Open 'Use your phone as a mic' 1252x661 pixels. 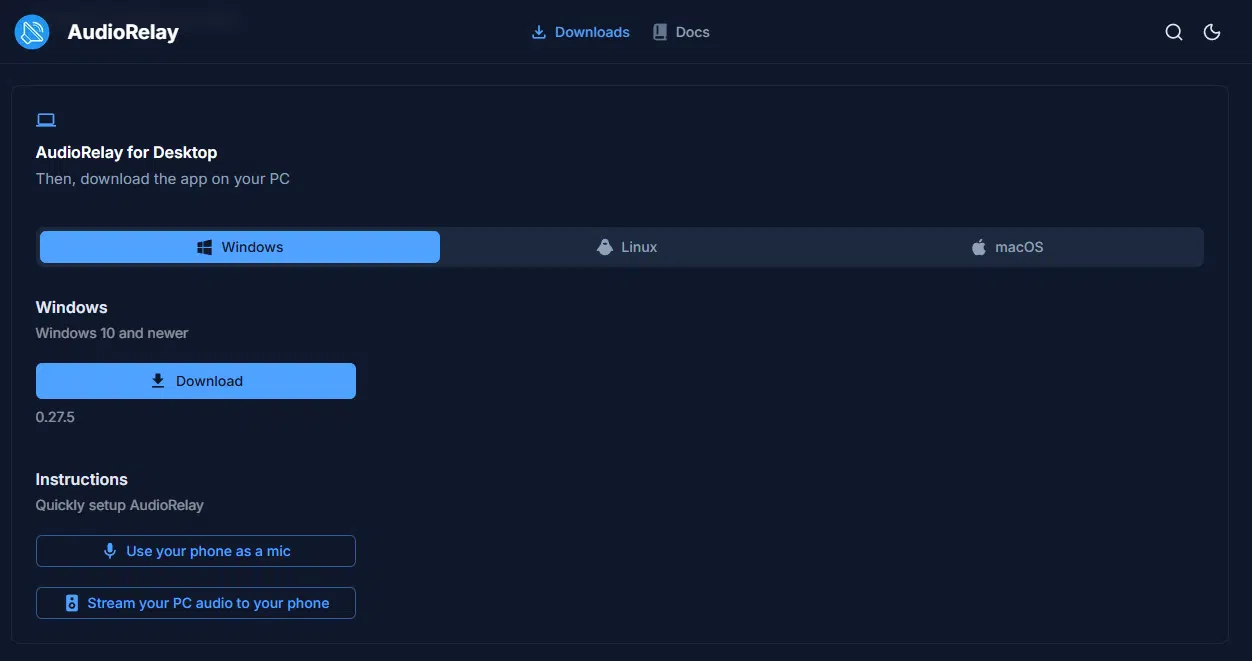click(x=208, y=551)
